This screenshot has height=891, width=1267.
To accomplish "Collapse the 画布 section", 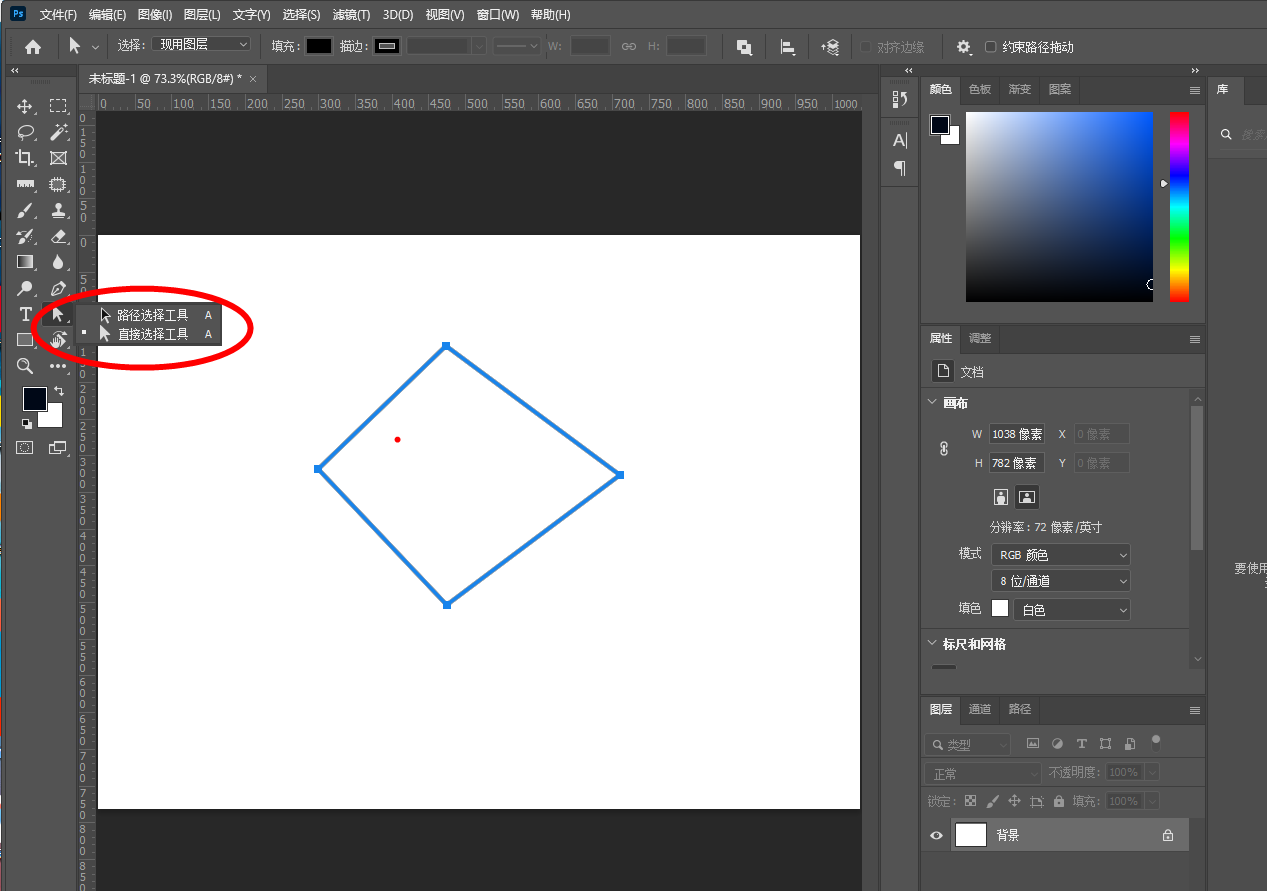I will (x=932, y=403).
